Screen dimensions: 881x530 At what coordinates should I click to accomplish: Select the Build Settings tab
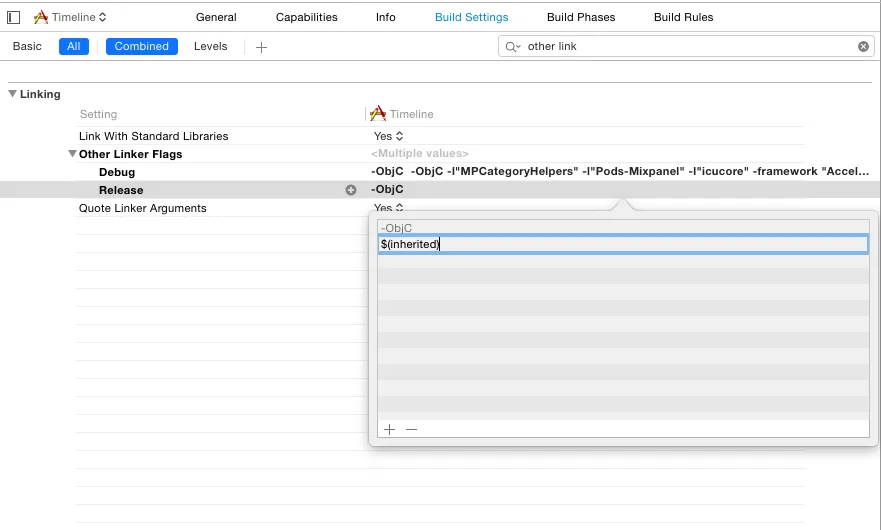tap(471, 17)
